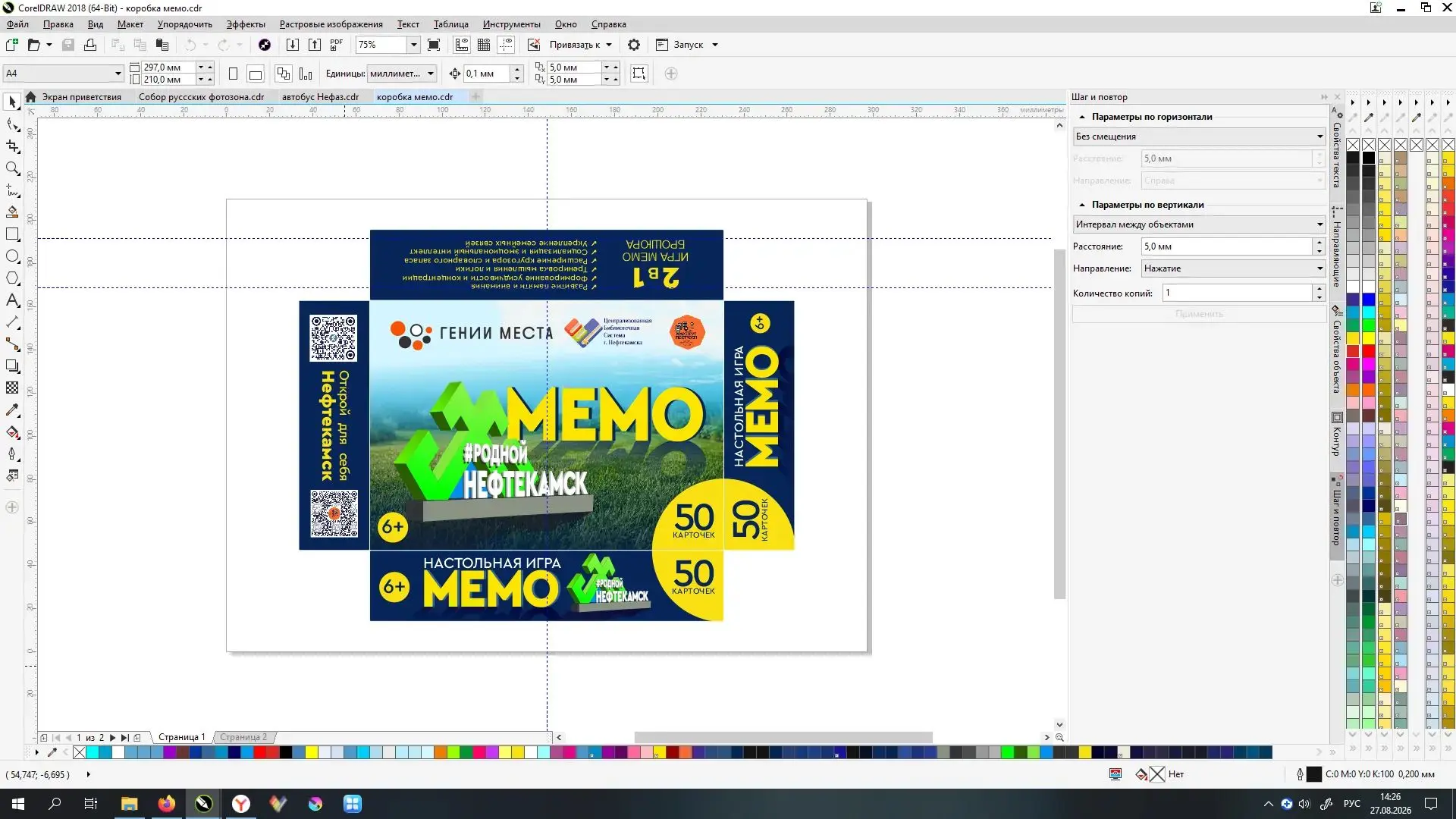The width and height of the screenshot is (1456, 819).
Task: Select the Transparency checkerboard tool
Action: coord(12,388)
